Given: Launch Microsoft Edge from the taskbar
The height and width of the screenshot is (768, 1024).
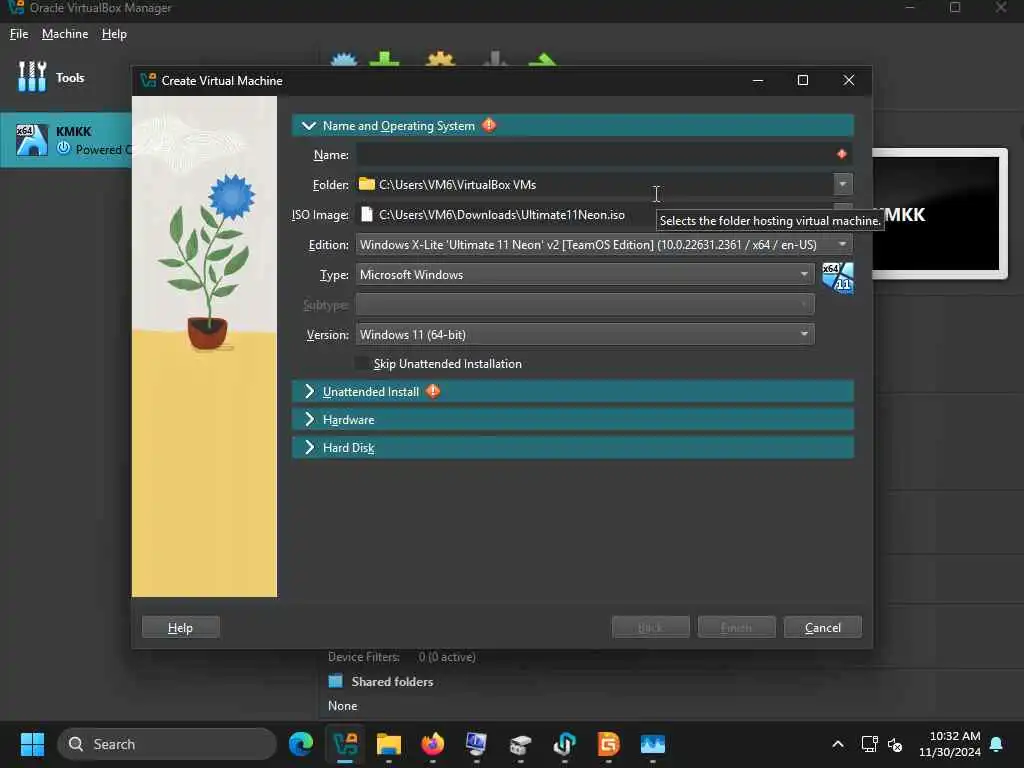Looking at the screenshot, I should click(x=301, y=744).
